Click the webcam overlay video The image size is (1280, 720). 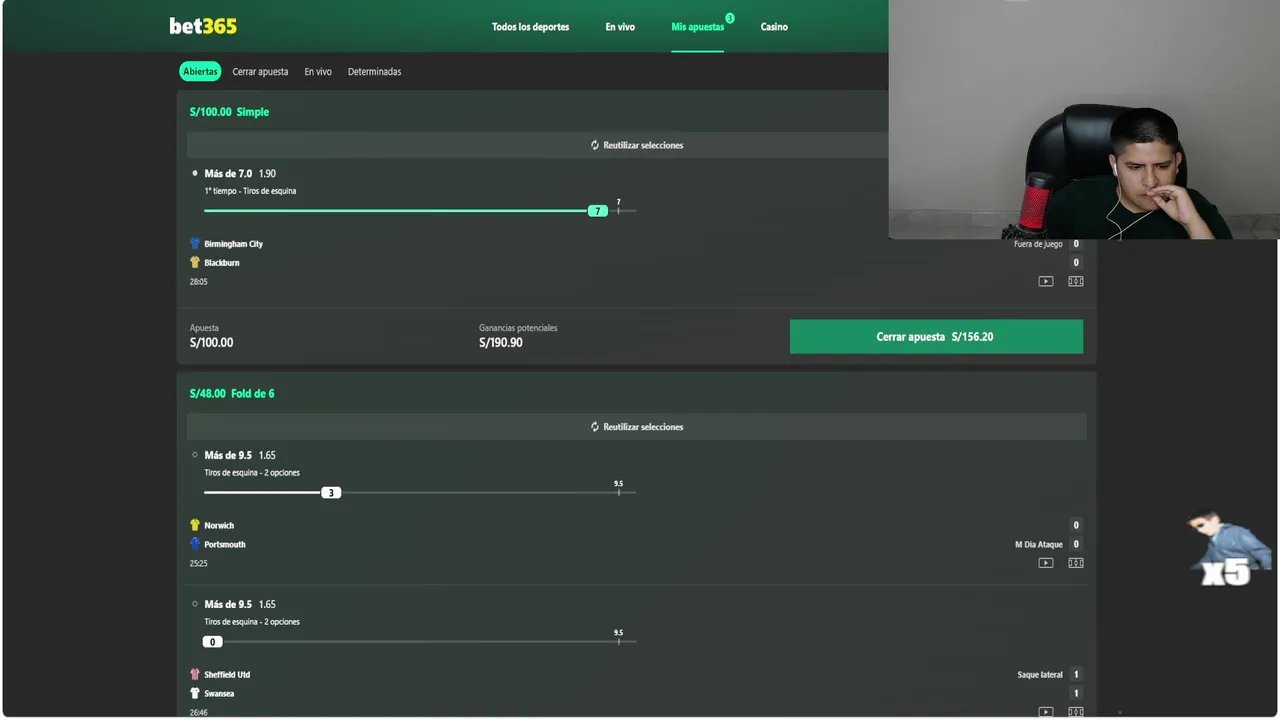pyautogui.click(x=1083, y=120)
